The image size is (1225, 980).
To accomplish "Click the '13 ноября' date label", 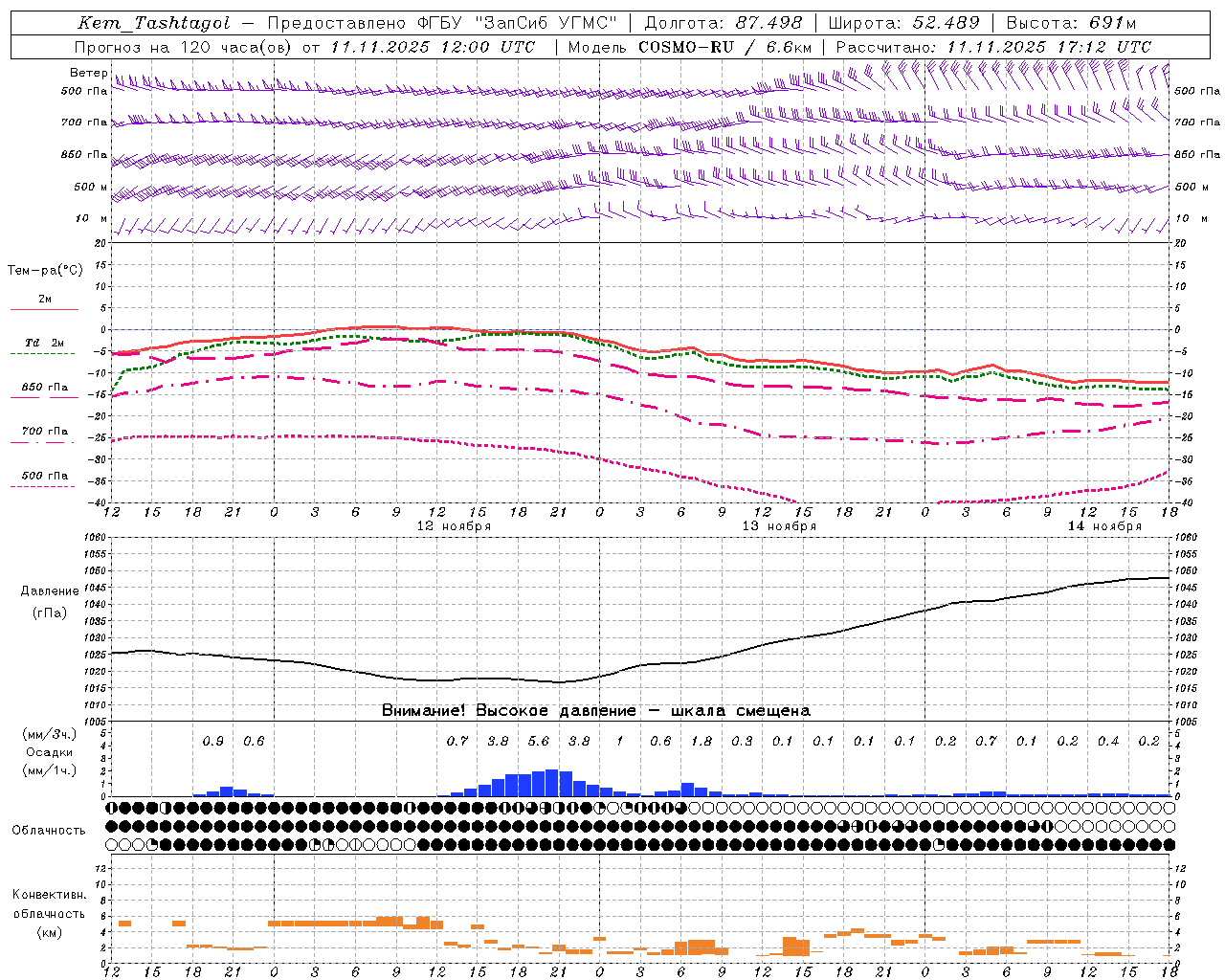I will (779, 526).
